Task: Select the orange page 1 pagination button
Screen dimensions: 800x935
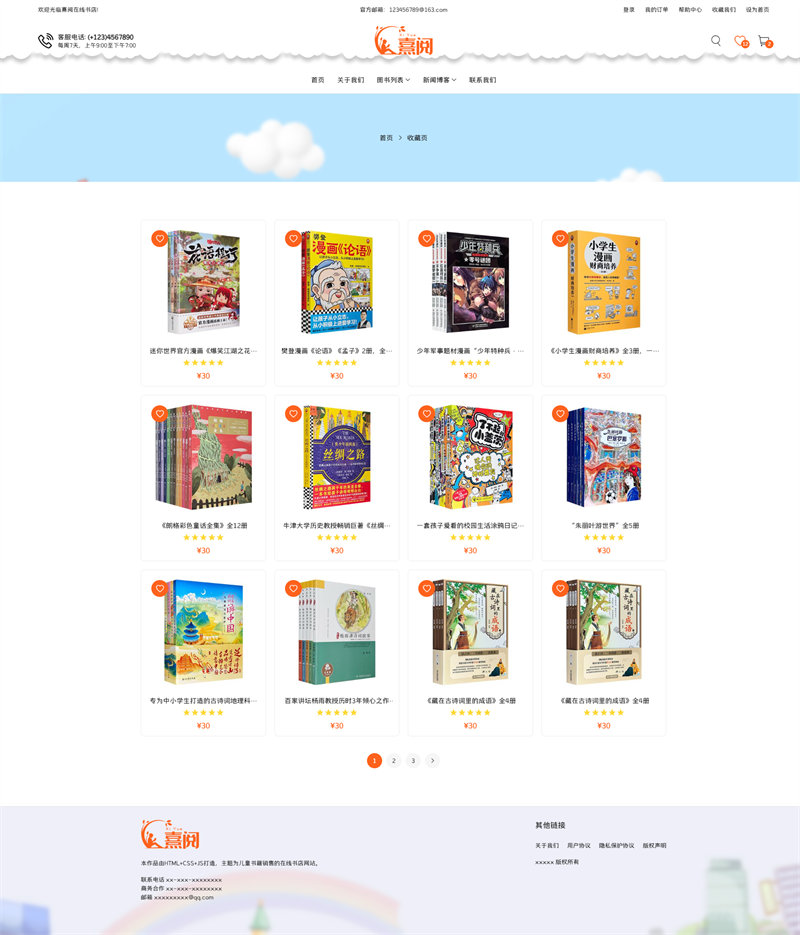Action: pyautogui.click(x=374, y=760)
